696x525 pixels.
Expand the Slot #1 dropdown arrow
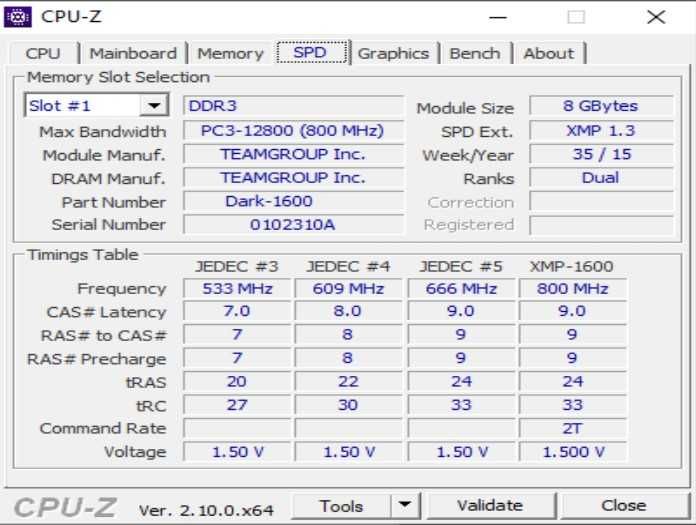pyautogui.click(x=154, y=106)
